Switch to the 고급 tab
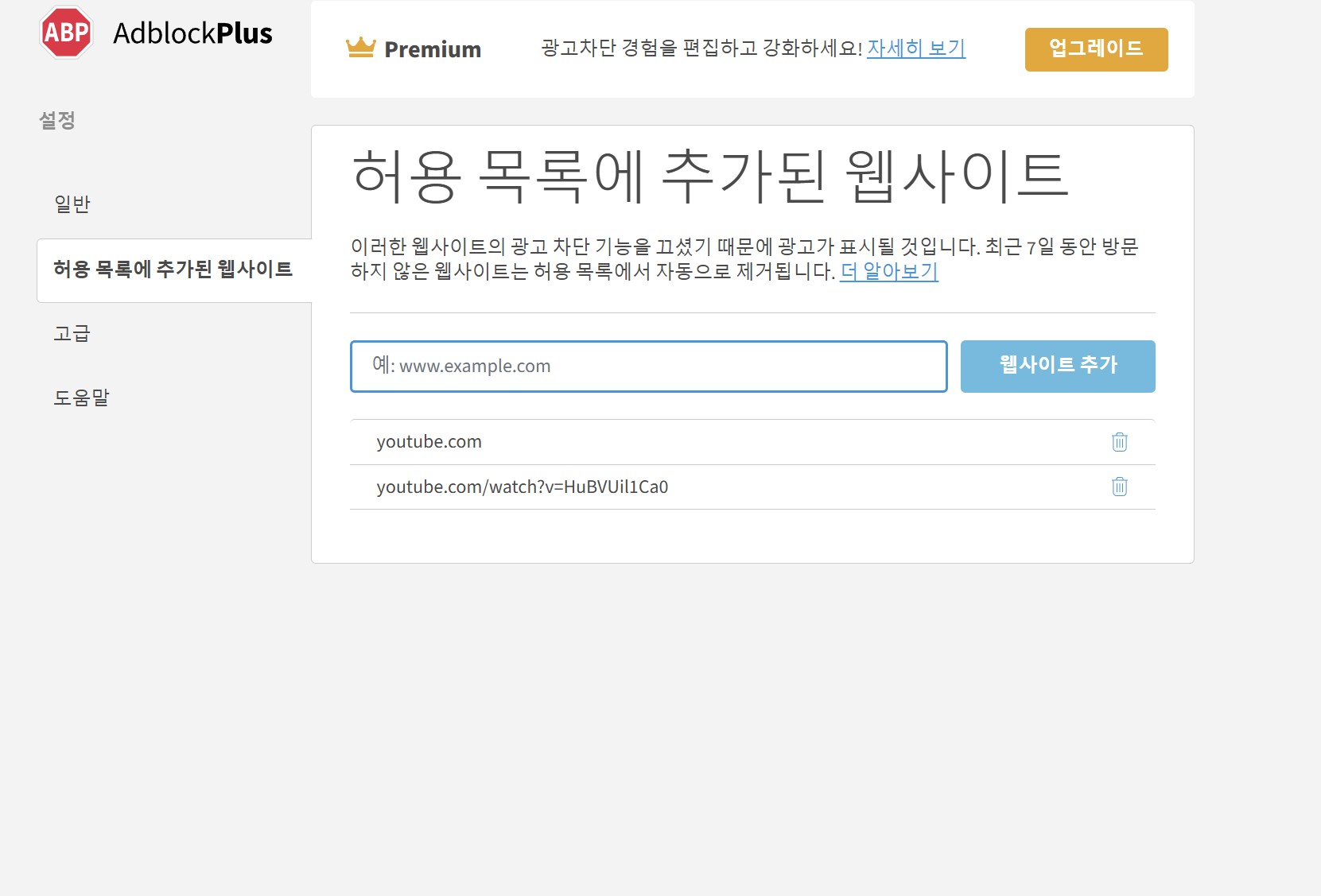Viewport: 1321px width, 896px height. click(72, 333)
